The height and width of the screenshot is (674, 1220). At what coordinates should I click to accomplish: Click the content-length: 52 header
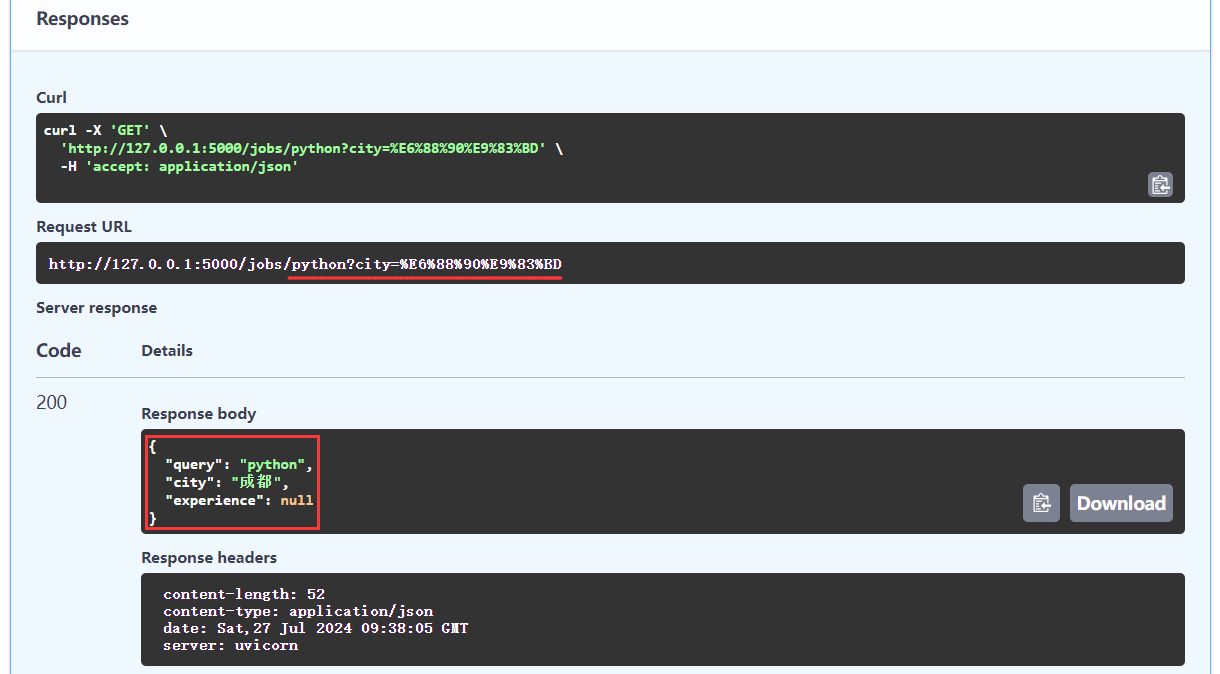[x=244, y=594]
